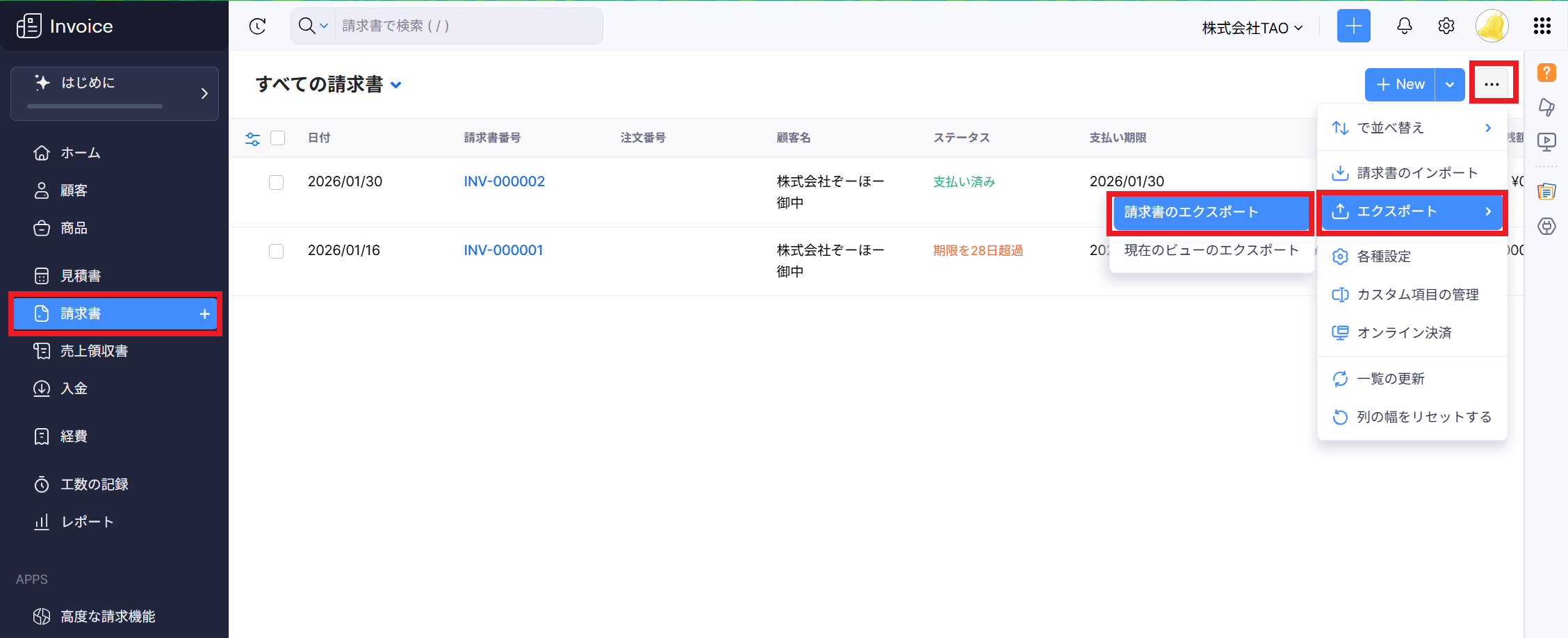Choose 請求書のインポート in the menu

pos(1416,173)
